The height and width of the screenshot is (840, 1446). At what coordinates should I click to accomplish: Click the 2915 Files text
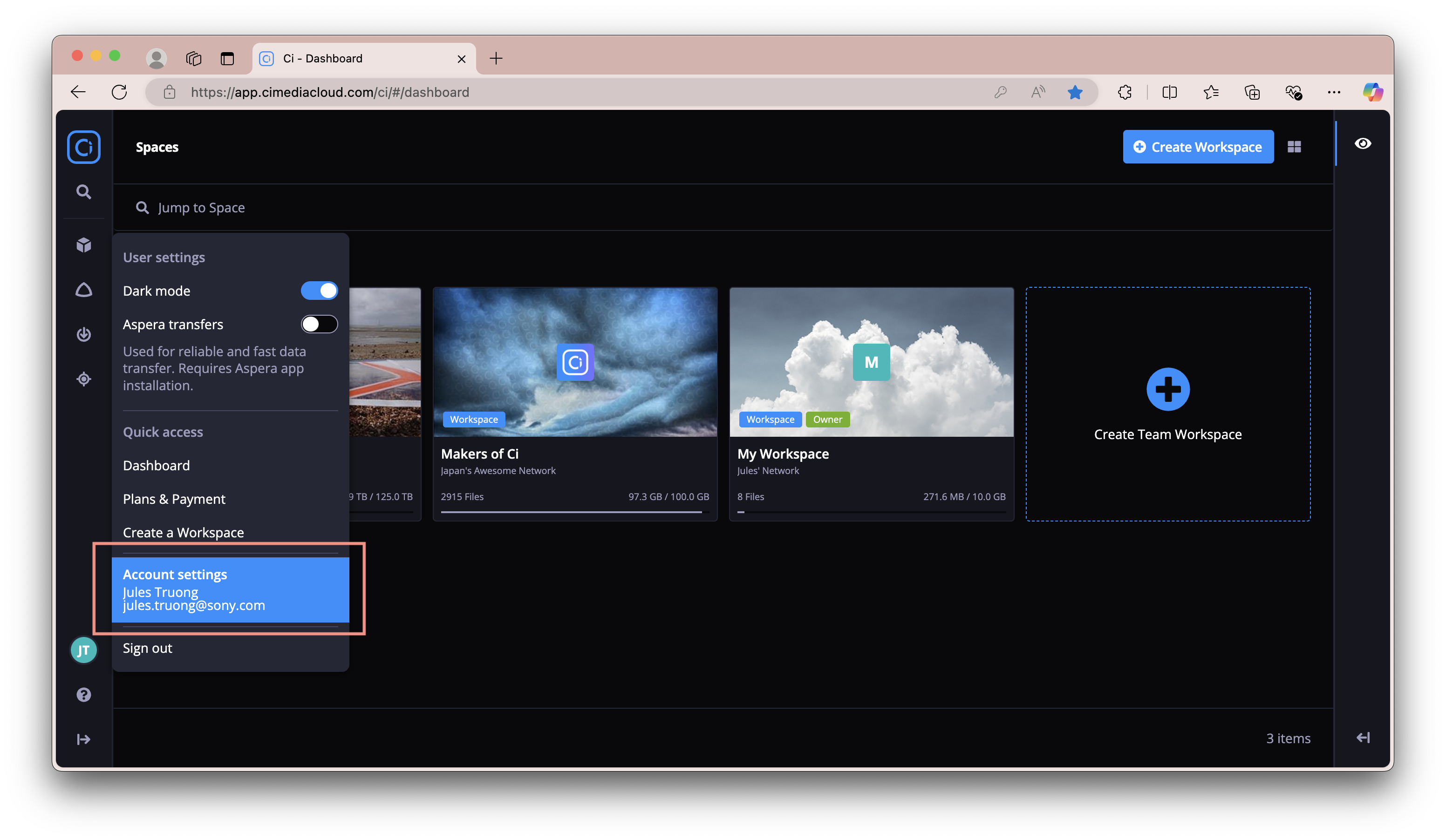pos(463,497)
